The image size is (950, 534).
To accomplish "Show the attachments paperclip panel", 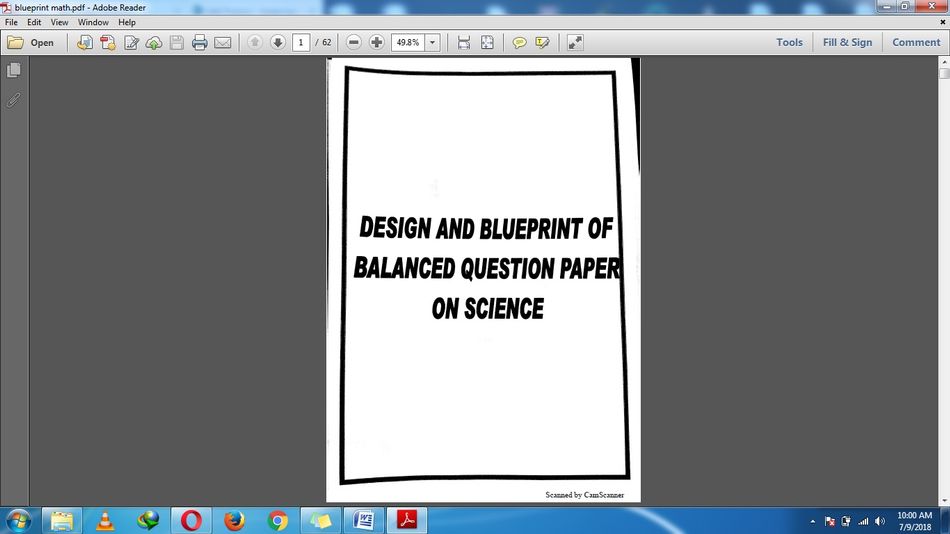I will click(x=14, y=100).
